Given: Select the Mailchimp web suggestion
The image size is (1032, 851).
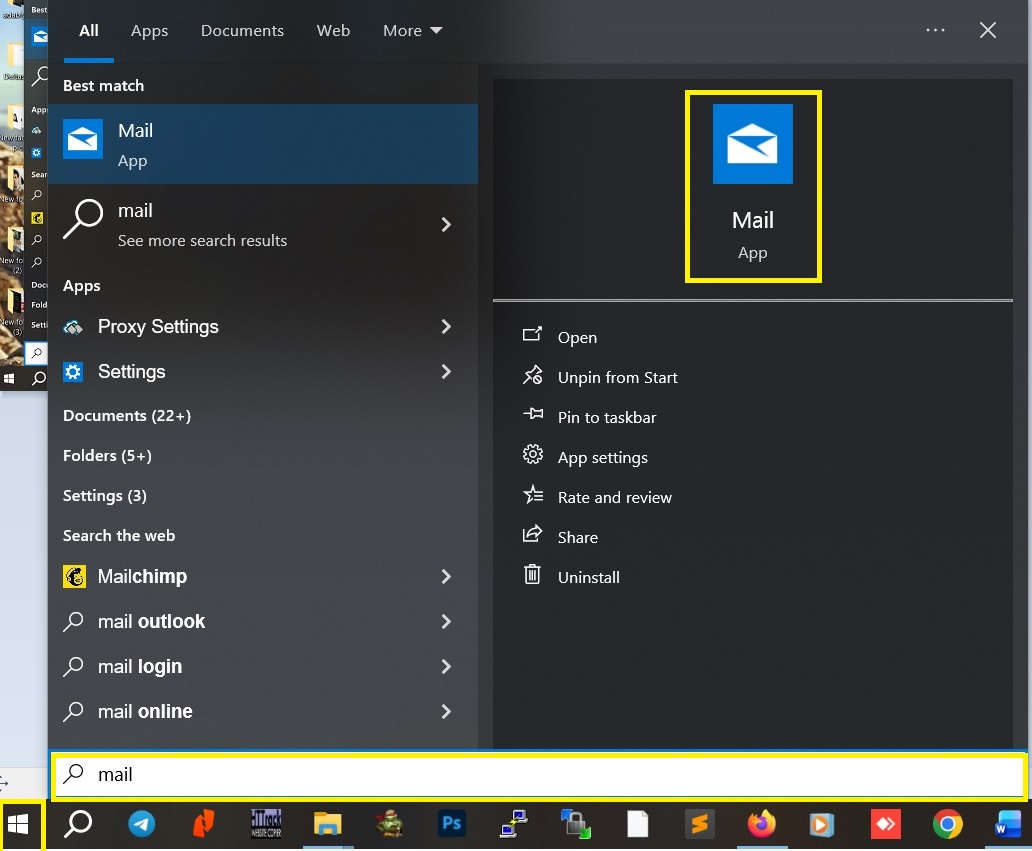Looking at the screenshot, I should [263, 577].
